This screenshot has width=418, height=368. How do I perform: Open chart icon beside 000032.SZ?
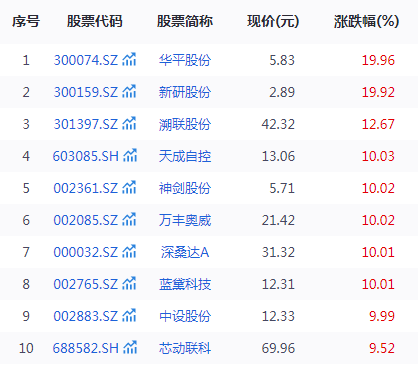[129, 252]
